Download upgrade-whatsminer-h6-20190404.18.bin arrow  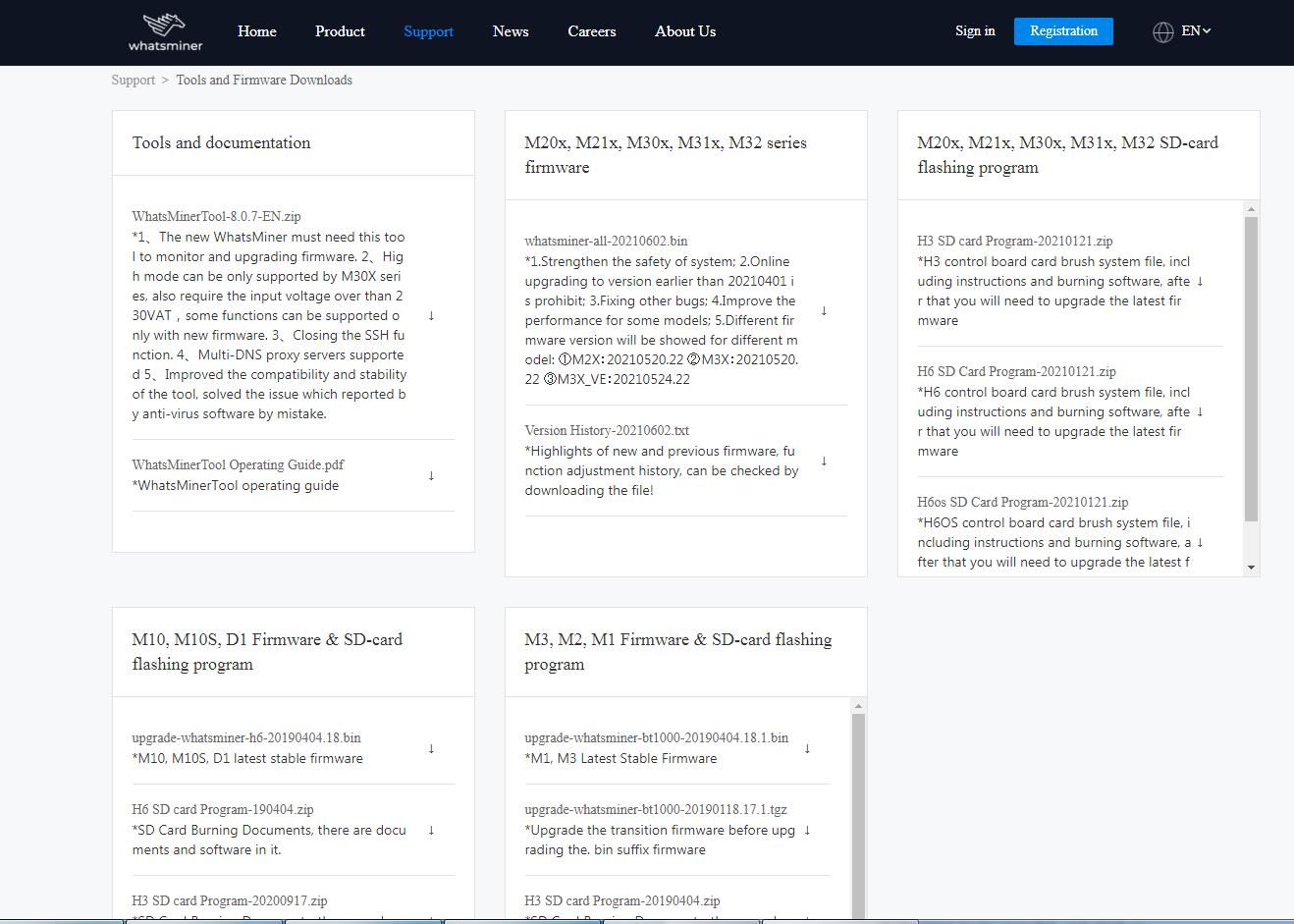431,748
